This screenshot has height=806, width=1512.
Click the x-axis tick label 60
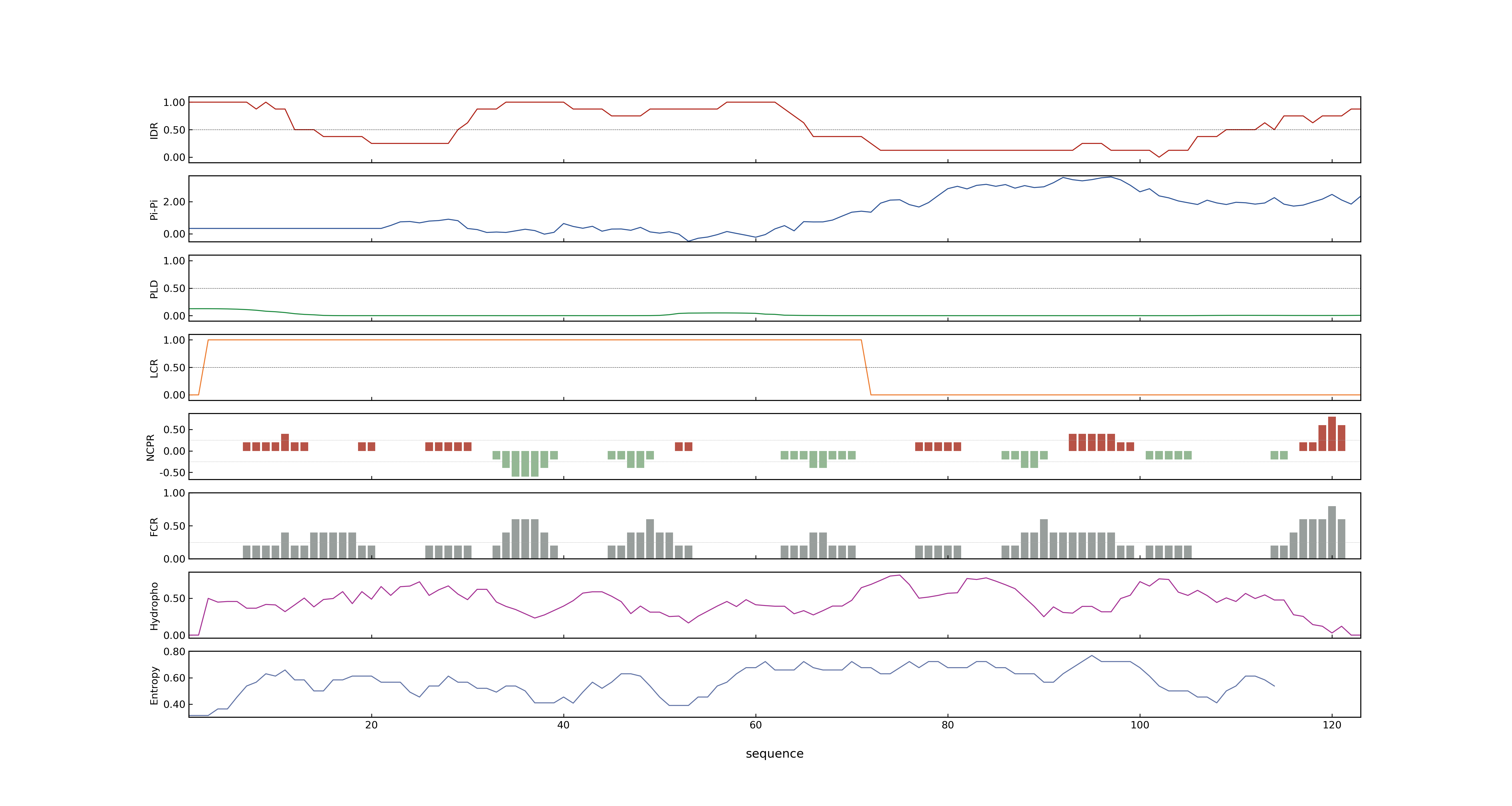pyautogui.click(x=756, y=725)
